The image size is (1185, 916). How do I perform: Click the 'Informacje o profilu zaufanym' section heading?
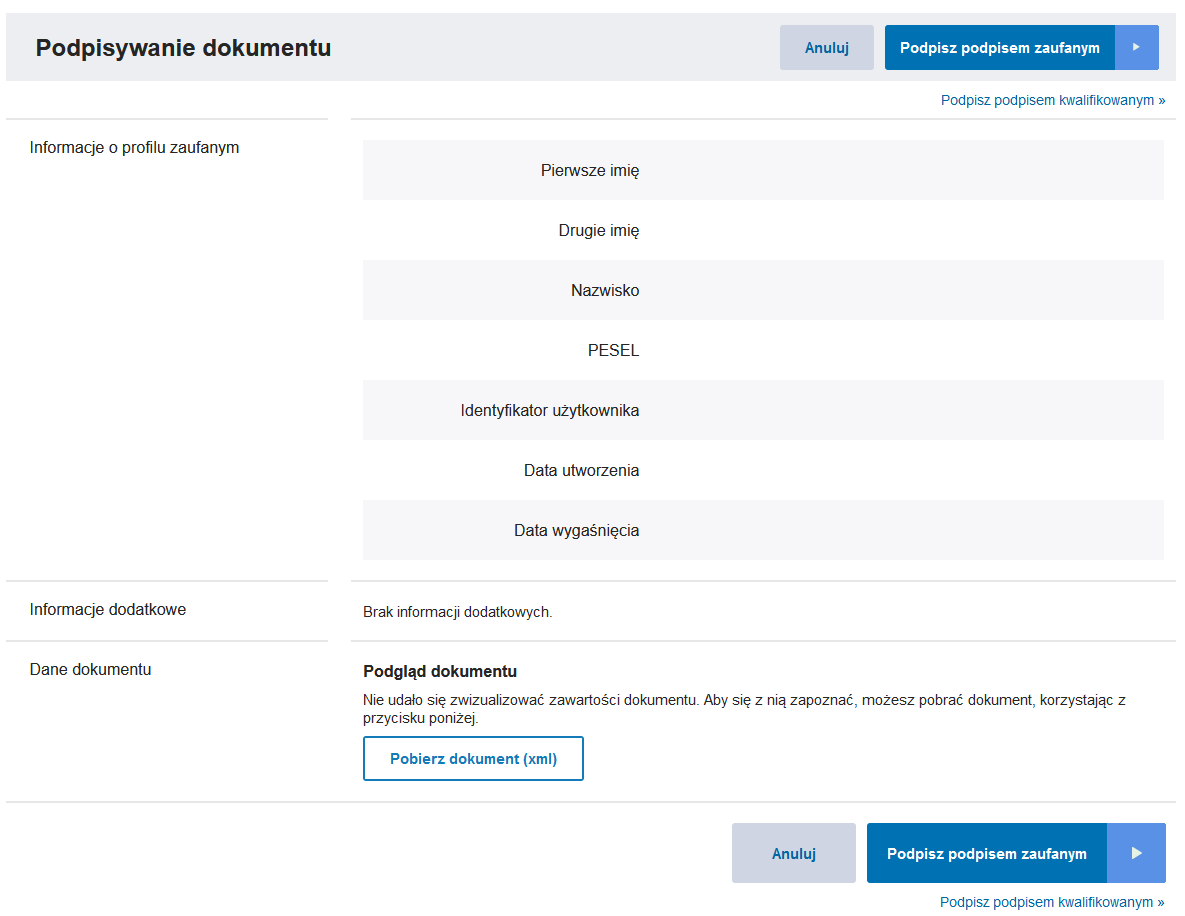[x=134, y=147]
